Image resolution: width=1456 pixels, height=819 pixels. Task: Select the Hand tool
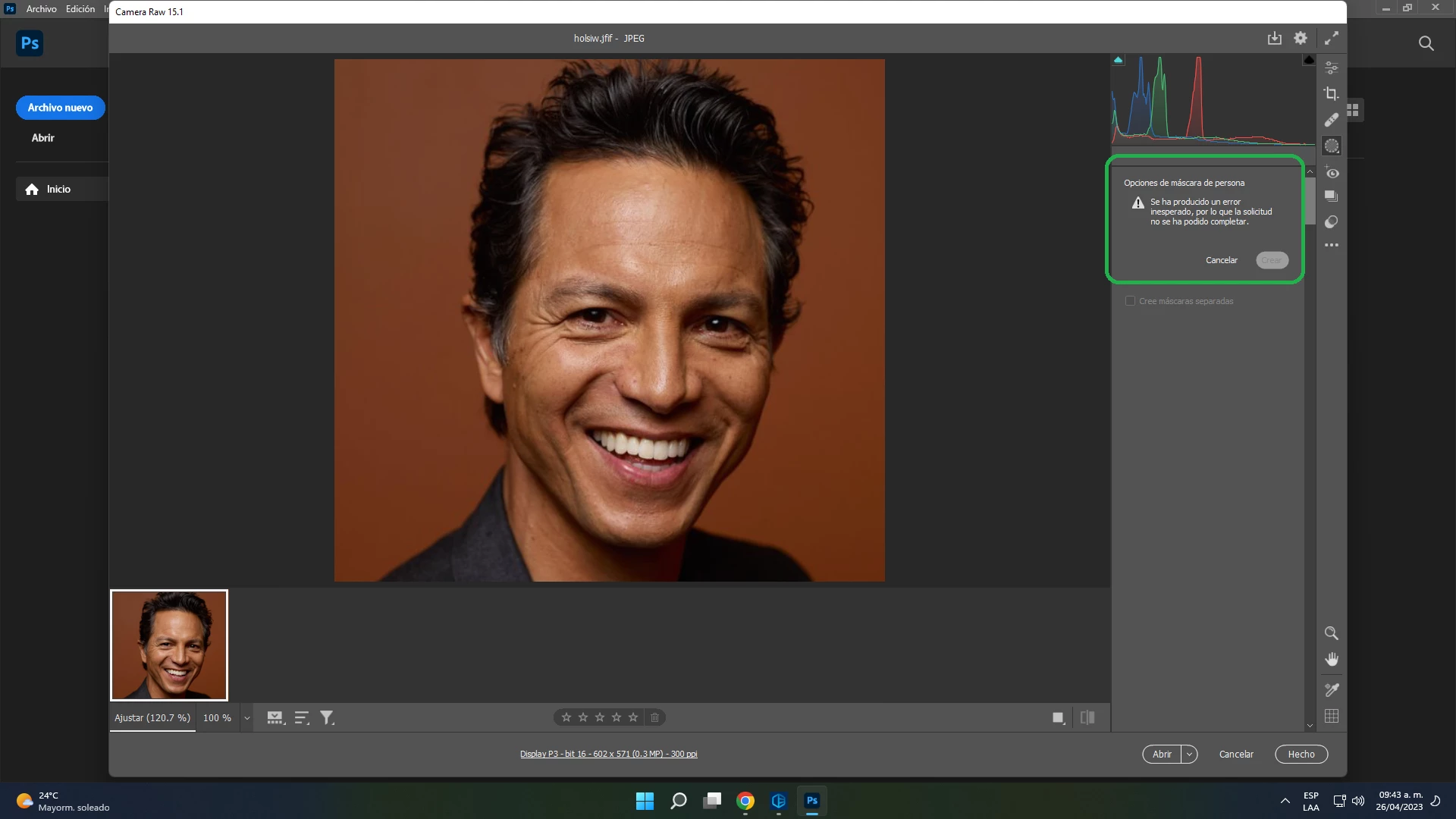pos(1331,659)
